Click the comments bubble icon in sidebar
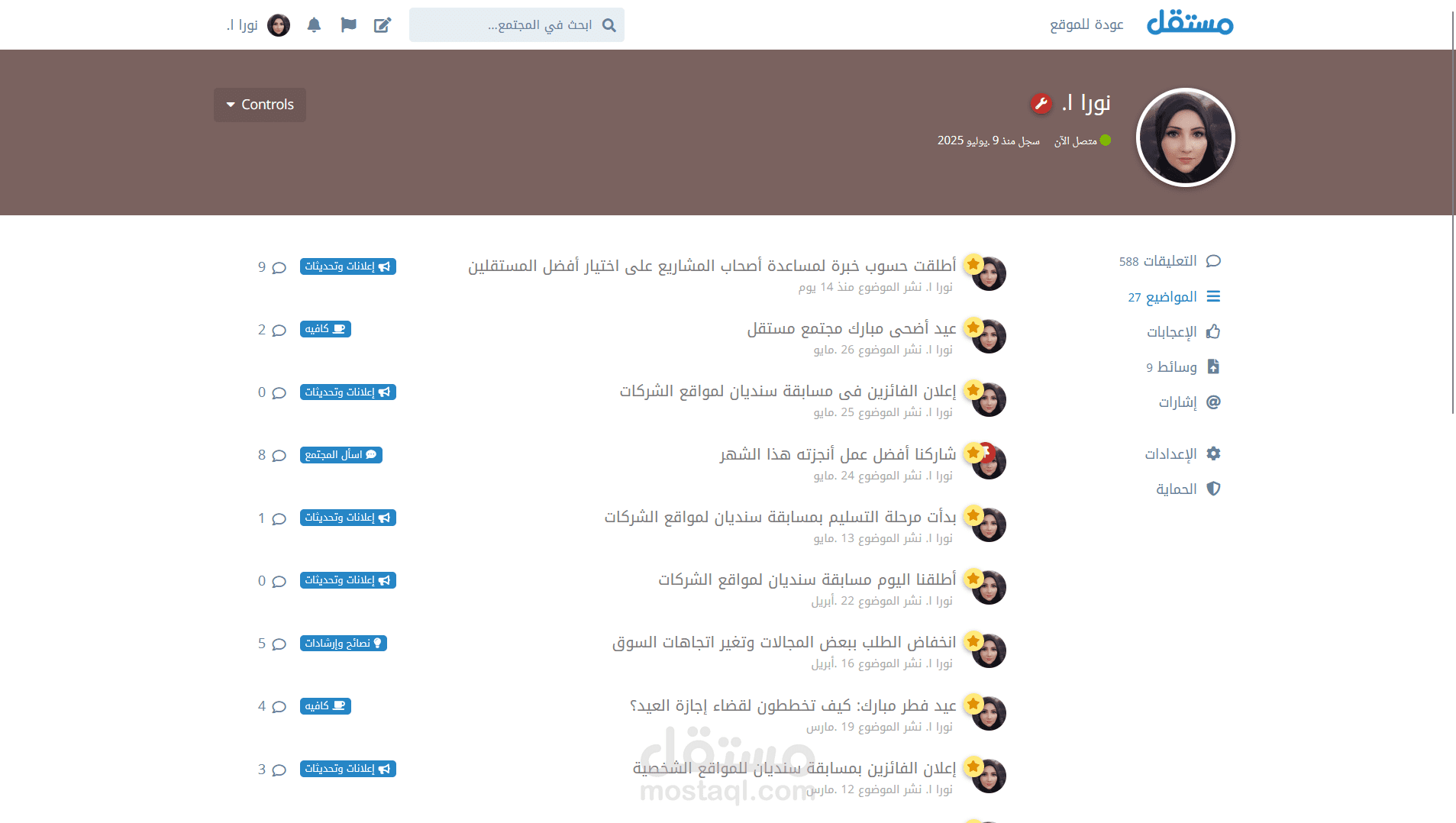 [x=1213, y=261]
